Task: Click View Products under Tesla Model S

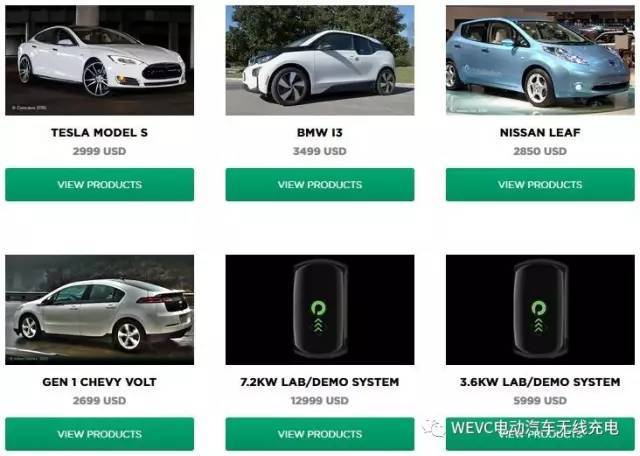Action: click(100, 185)
